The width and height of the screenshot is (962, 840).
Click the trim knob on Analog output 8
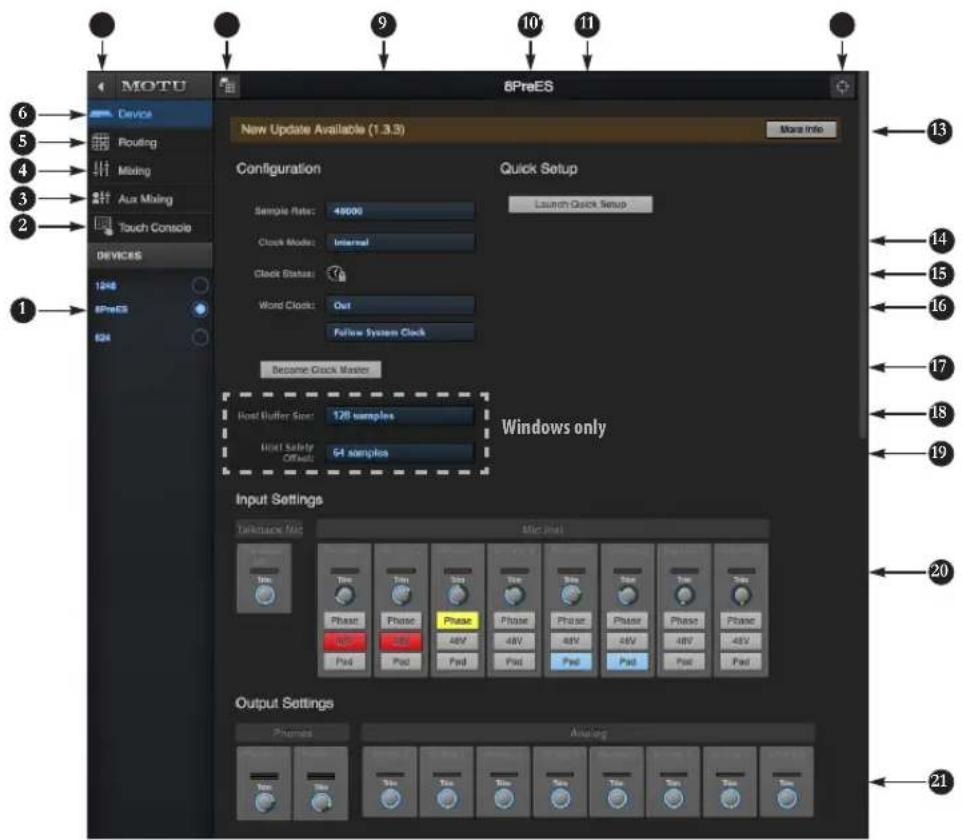click(x=787, y=798)
